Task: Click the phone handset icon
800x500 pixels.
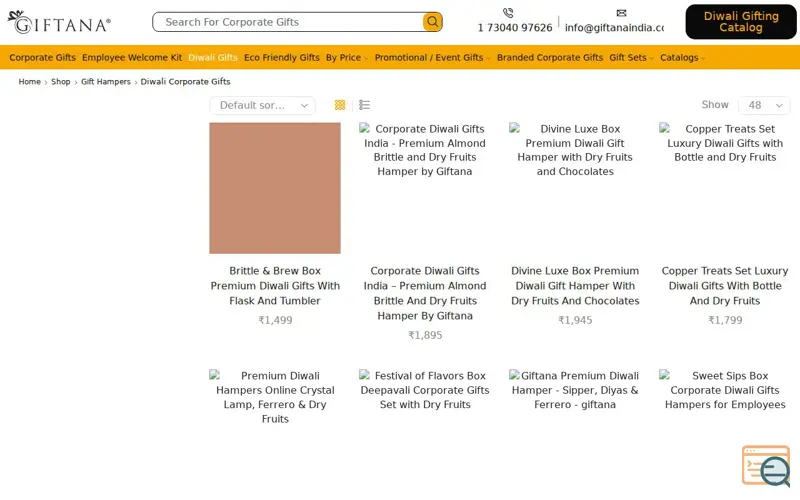Action: click(x=508, y=13)
